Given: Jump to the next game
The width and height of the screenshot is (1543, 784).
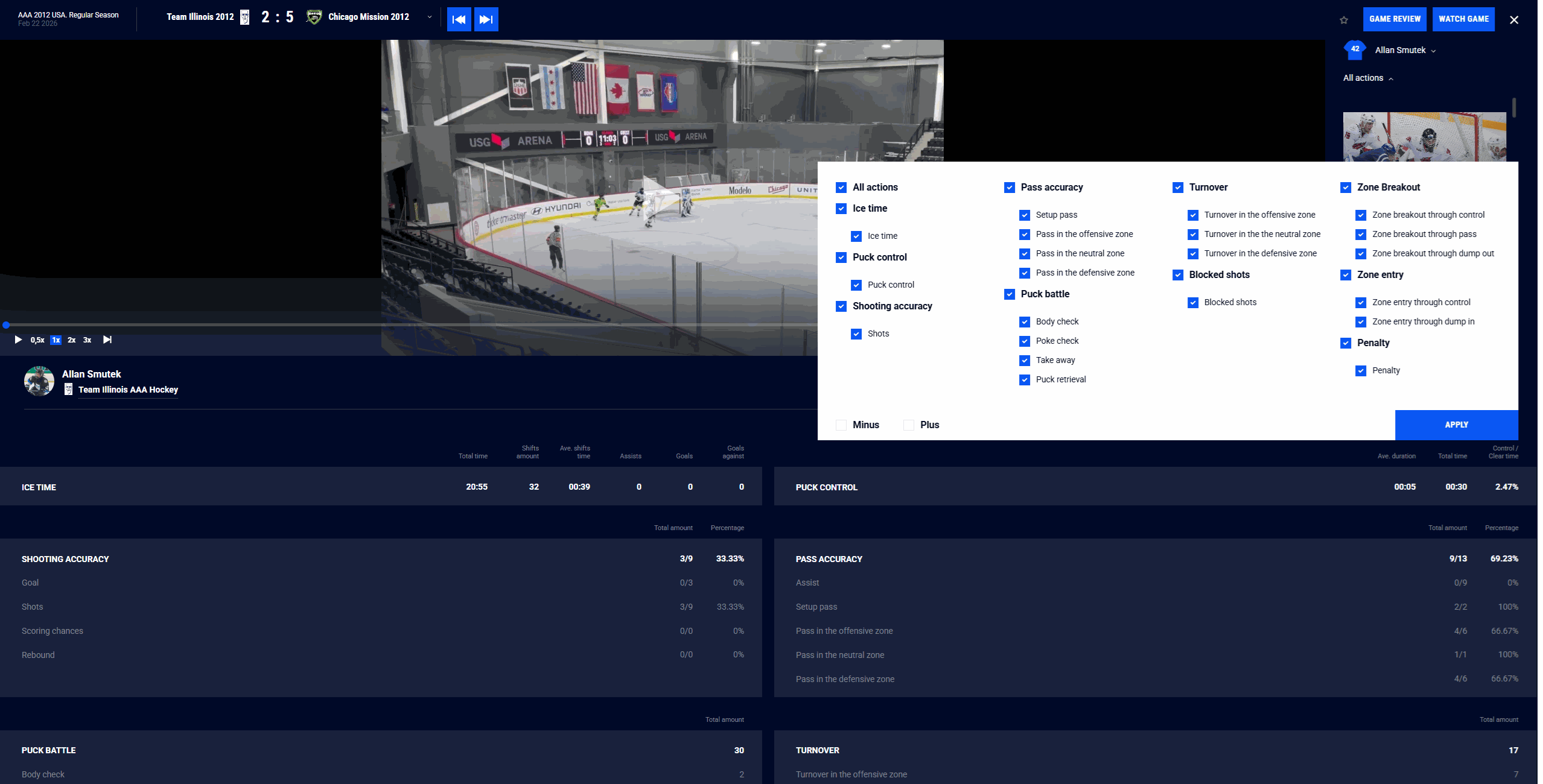Looking at the screenshot, I should 486,19.
